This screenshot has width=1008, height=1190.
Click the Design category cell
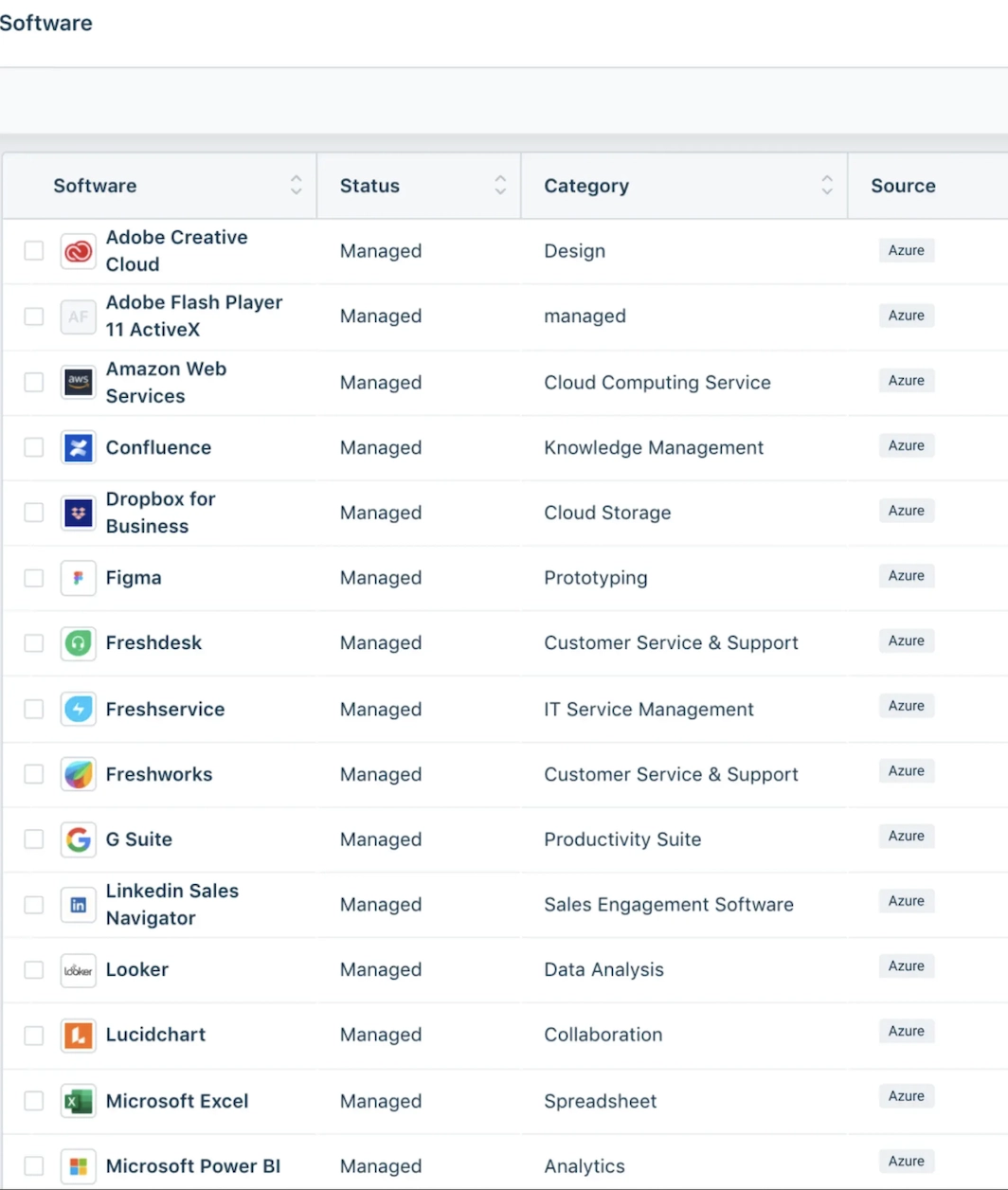[574, 251]
